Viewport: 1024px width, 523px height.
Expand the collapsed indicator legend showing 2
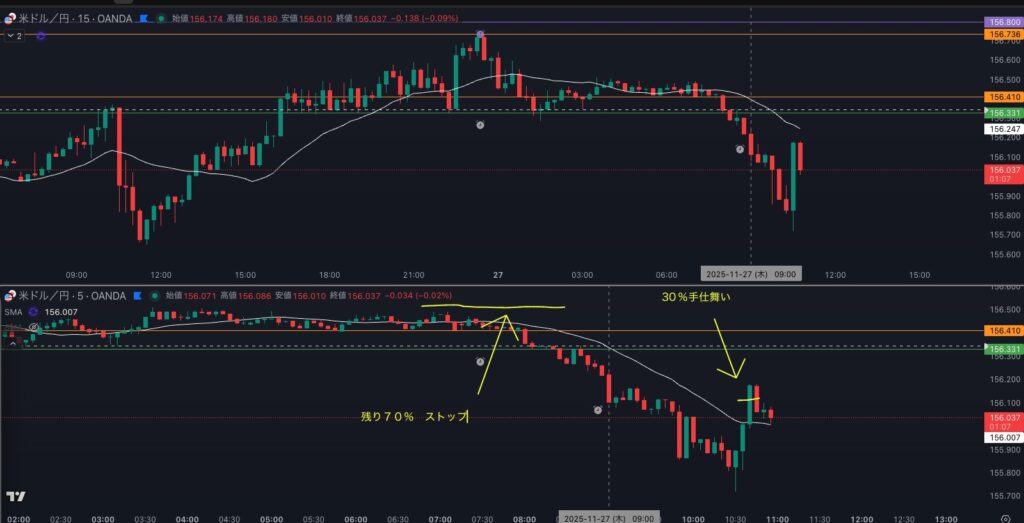point(13,36)
